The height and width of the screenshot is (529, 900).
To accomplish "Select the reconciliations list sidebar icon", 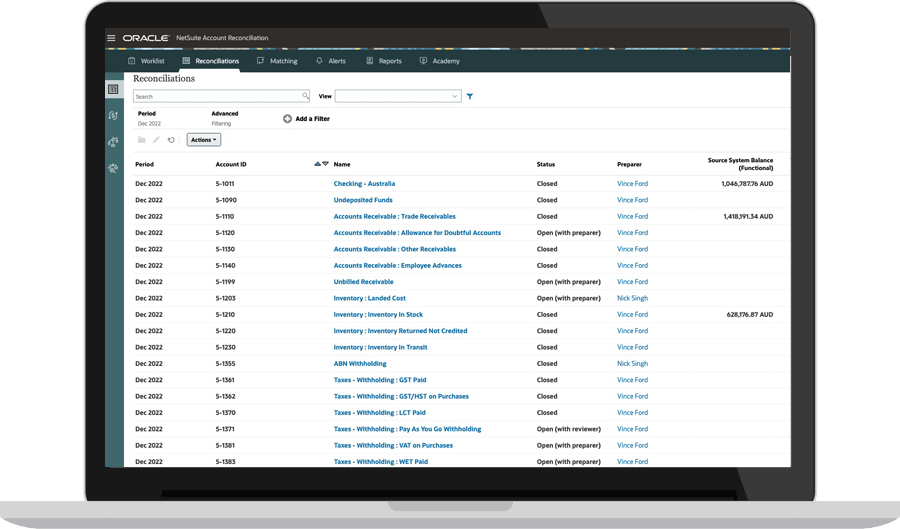I will [x=113, y=89].
